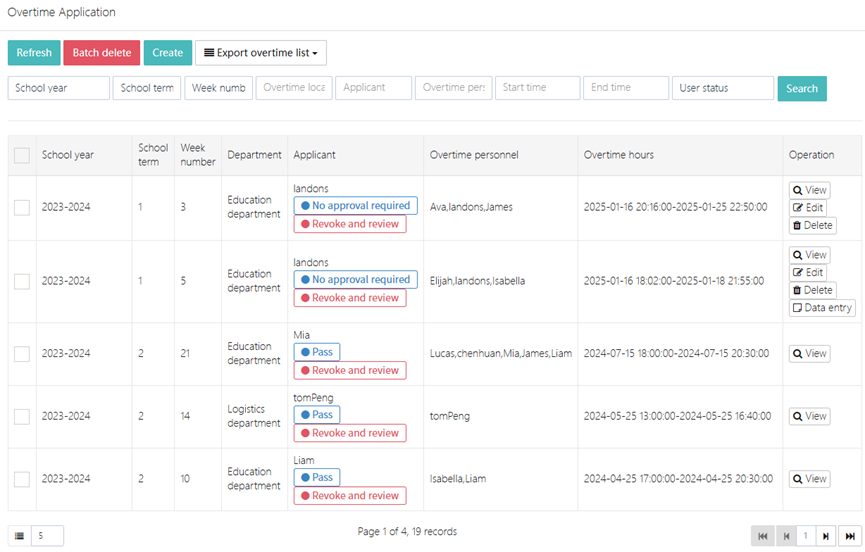View the week 3 overtime record
The image size is (865, 552).
click(x=809, y=190)
